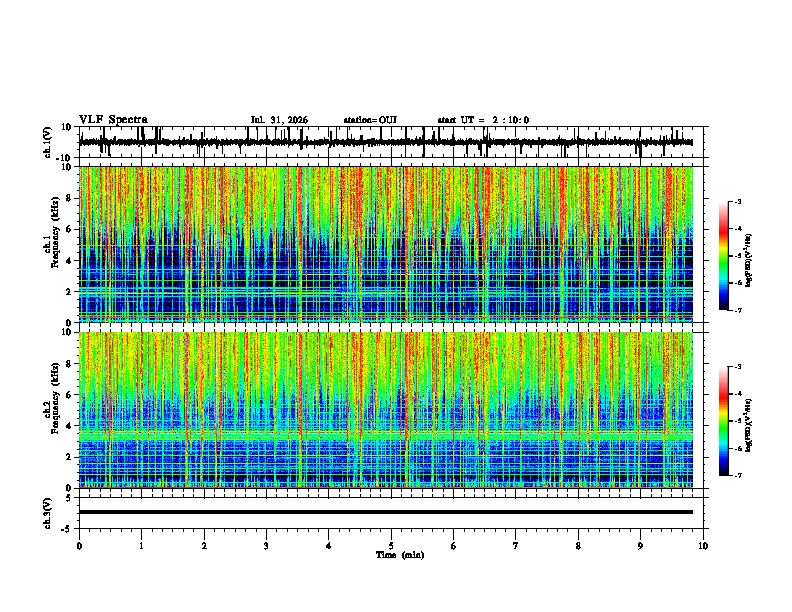Image resolution: width=792 pixels, height=612 pixels.
Task: Click the "-7" tick on the ch.2 colorbar
Action: (737, 476)
